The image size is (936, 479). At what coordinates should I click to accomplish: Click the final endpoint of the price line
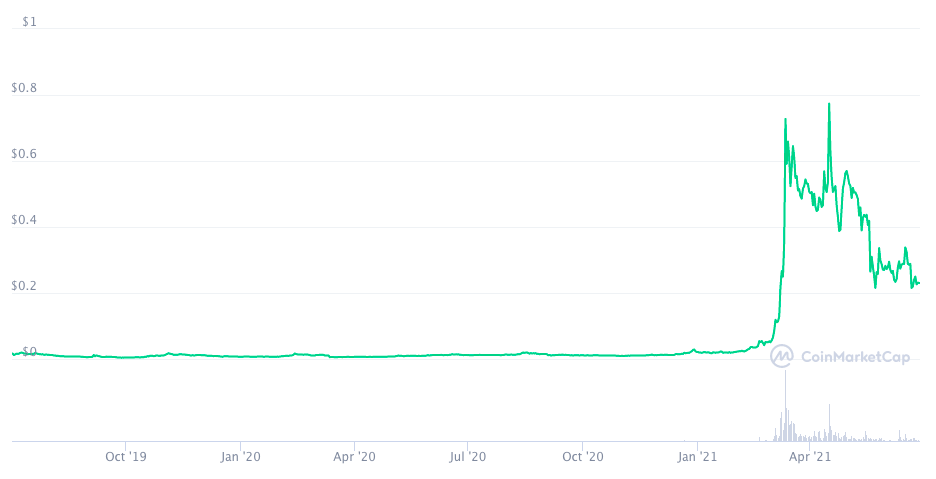click(x=919, y=283)
